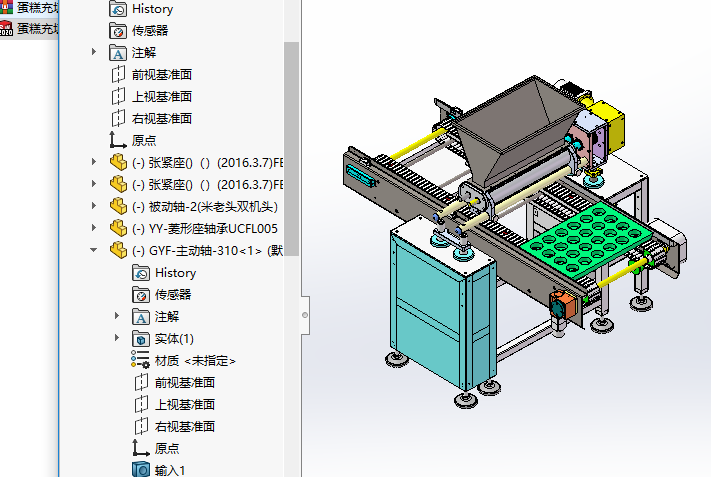The image size is (711, 477).
Task: Select the top History text row
Action: pos(152,9)
